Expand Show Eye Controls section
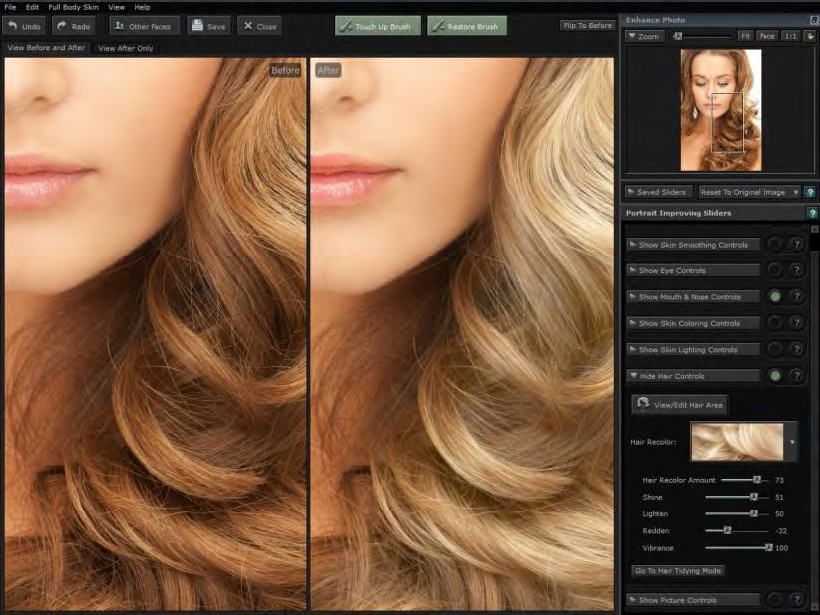 click(692, 270)
